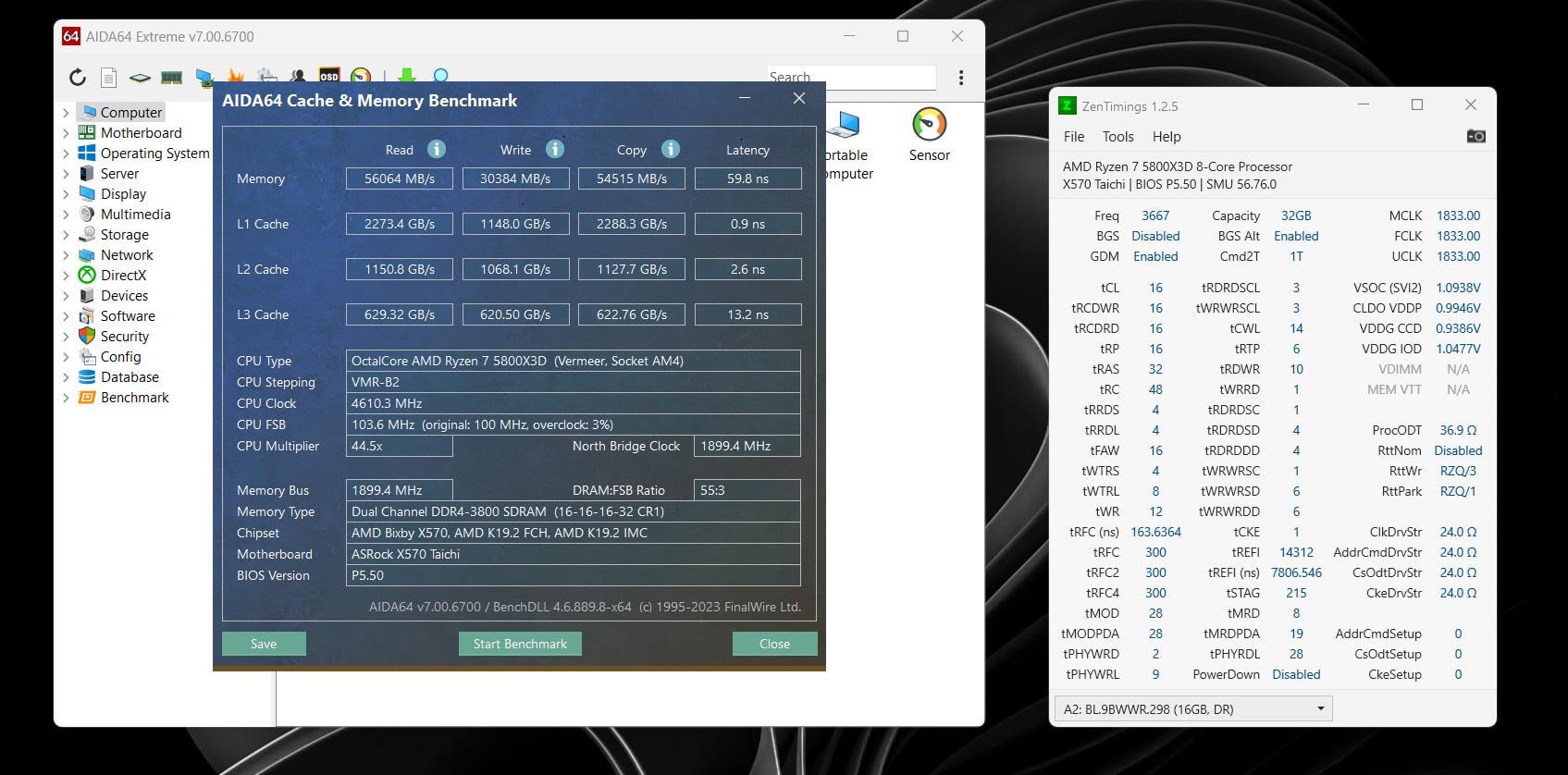Open the memory module selector dropdown in ZenTimings

click(1193, 709)
